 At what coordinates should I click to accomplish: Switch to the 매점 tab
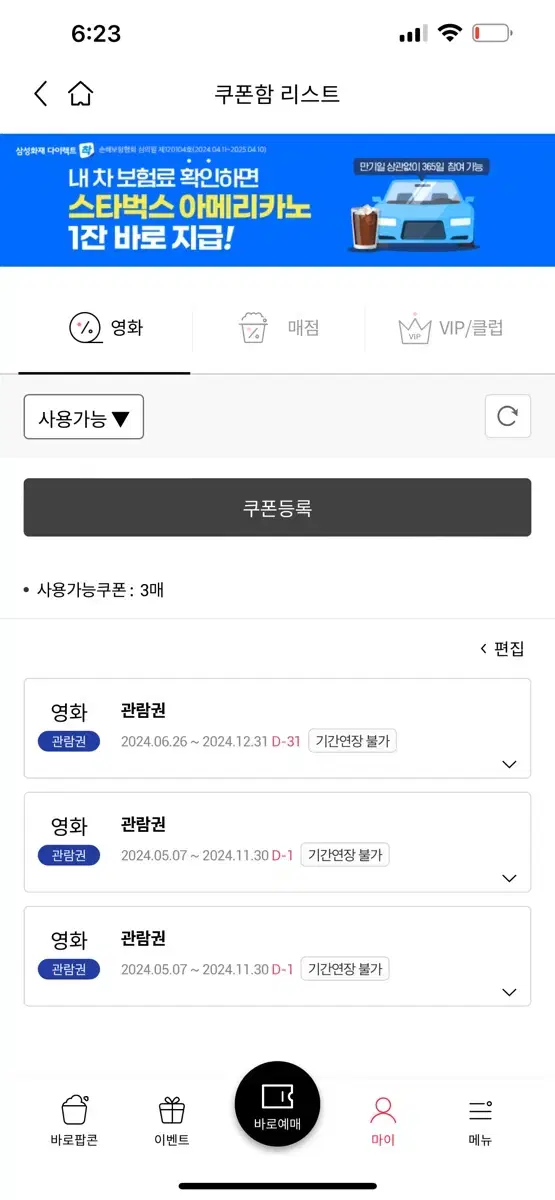279,327
